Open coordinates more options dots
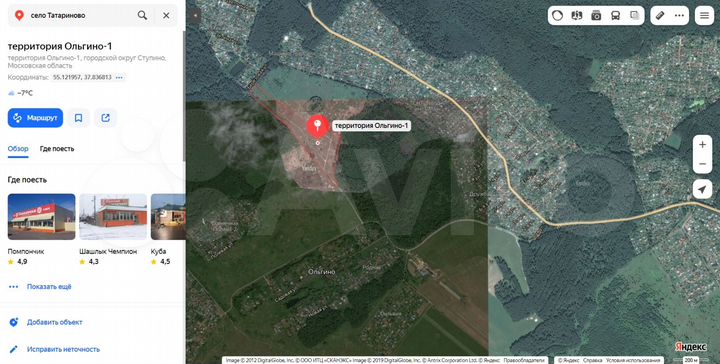The width and height of the screenshot is (720, 364). [119, 78]
